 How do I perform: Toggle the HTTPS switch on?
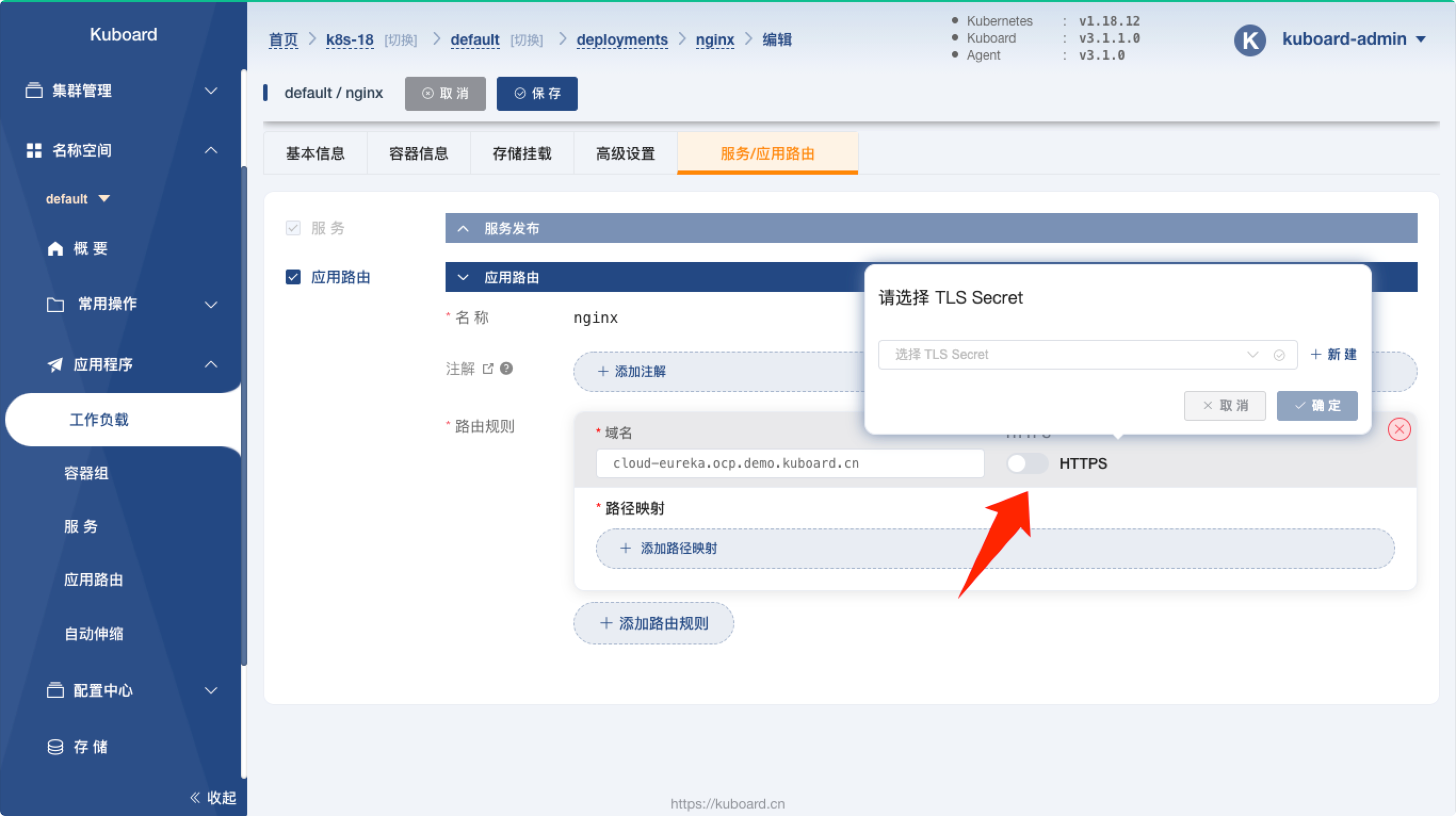point(1026,463)
